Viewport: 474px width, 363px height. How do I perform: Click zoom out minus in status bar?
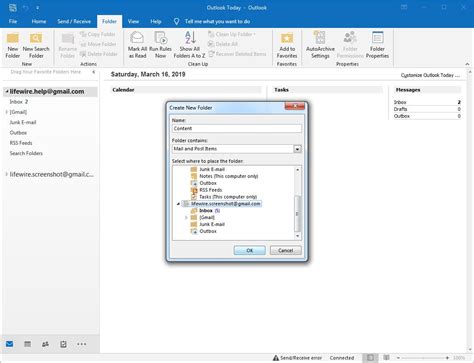pos(398,358)
